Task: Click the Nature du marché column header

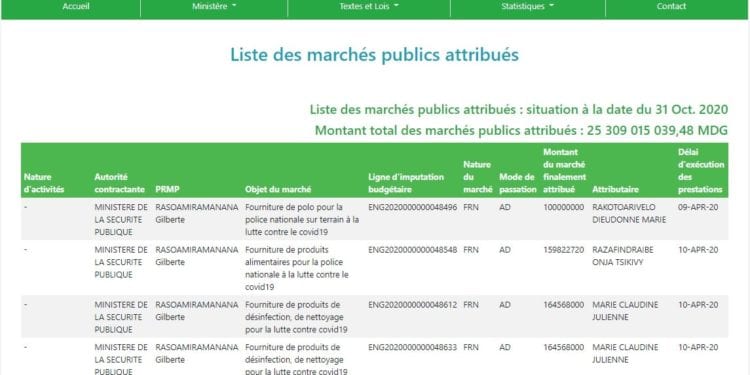Action: click(477, 177)
